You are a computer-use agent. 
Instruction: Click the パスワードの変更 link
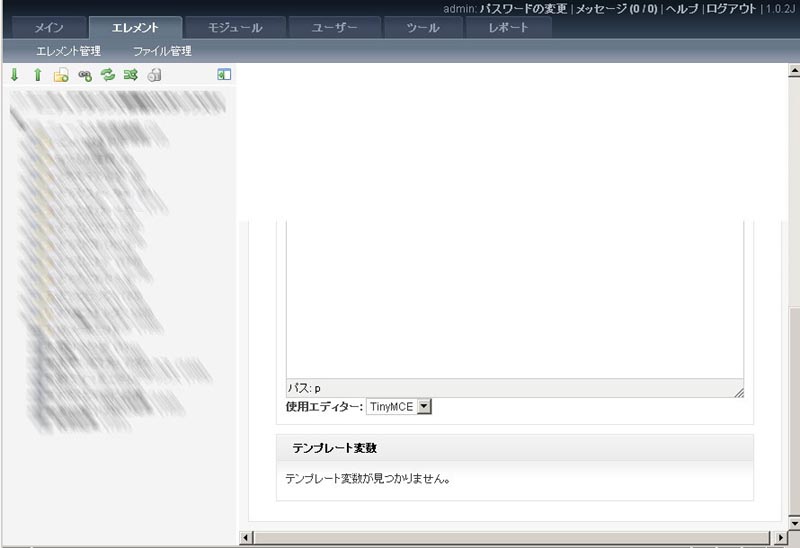point(523,8)
